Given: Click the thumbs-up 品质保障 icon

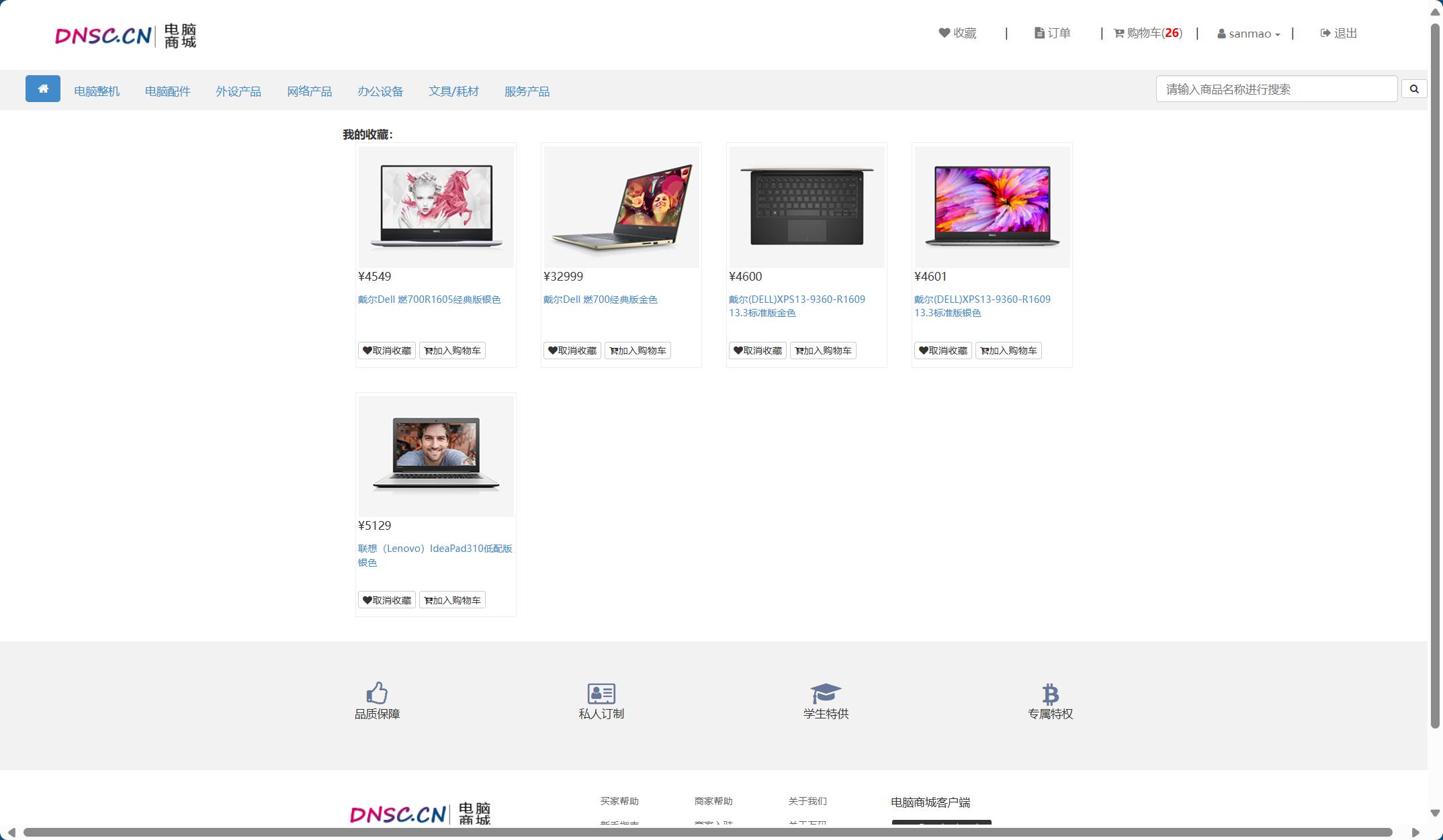Looking at the screenshot, I should [x=377, y=693].
